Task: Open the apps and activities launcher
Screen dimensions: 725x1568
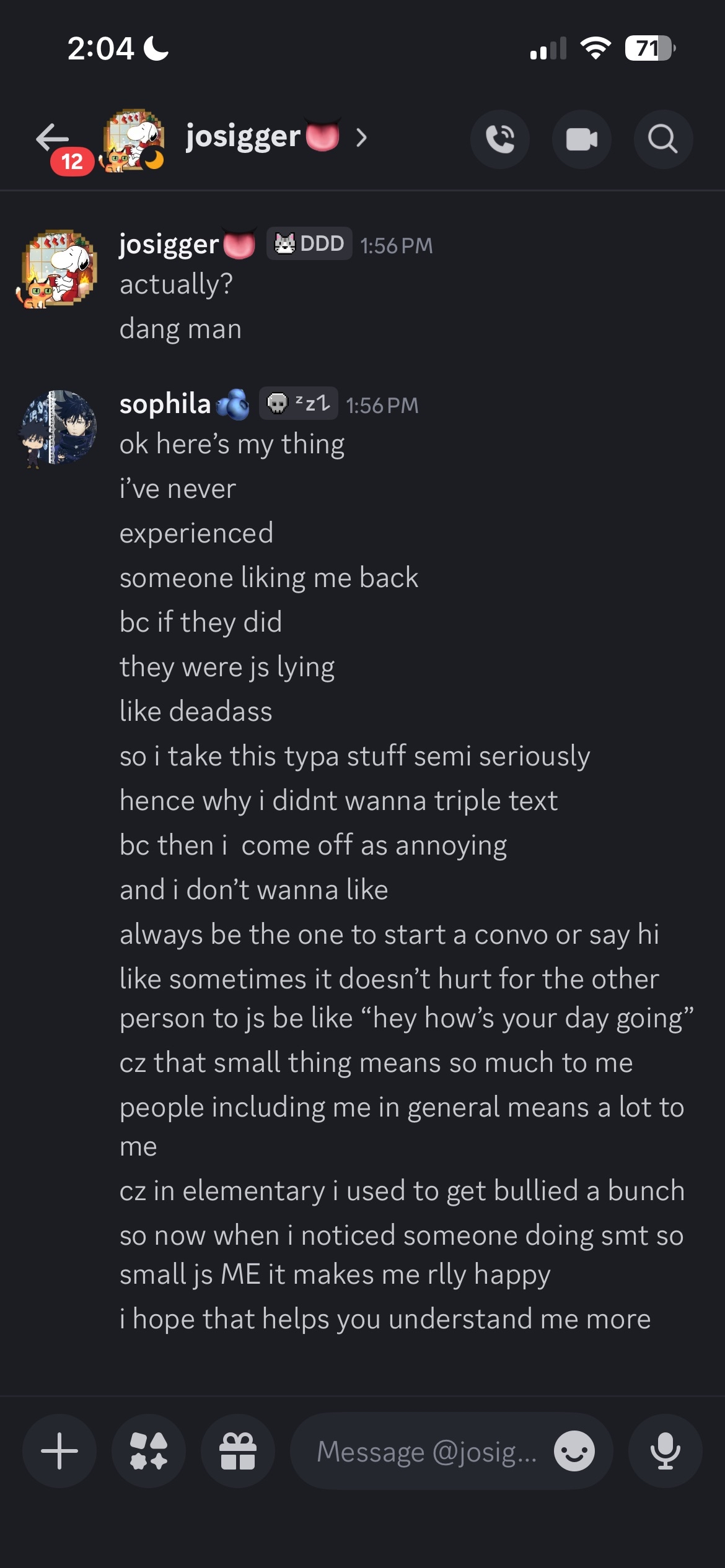Action: 149,1451
